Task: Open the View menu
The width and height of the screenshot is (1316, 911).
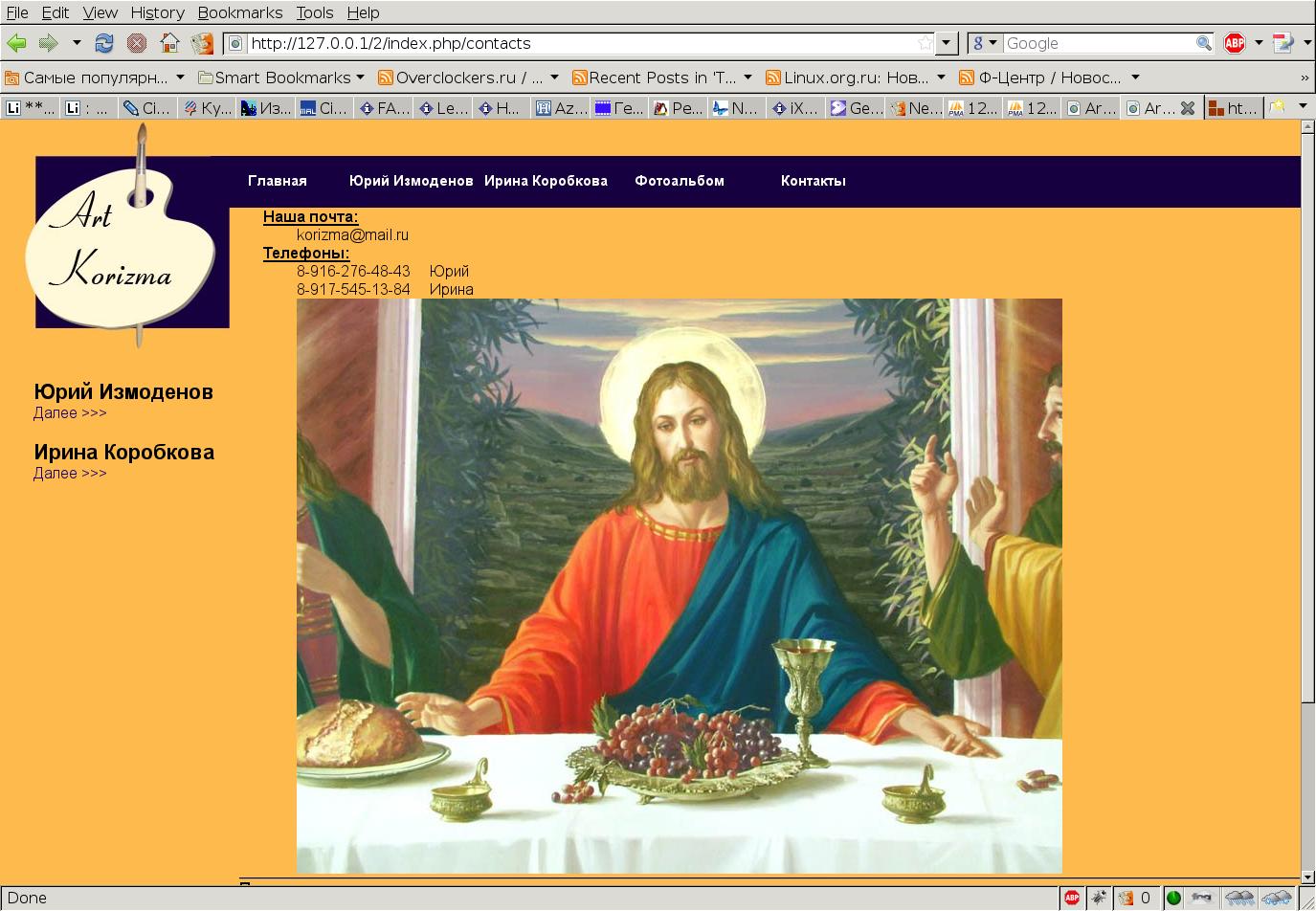Action: (100, 12)
